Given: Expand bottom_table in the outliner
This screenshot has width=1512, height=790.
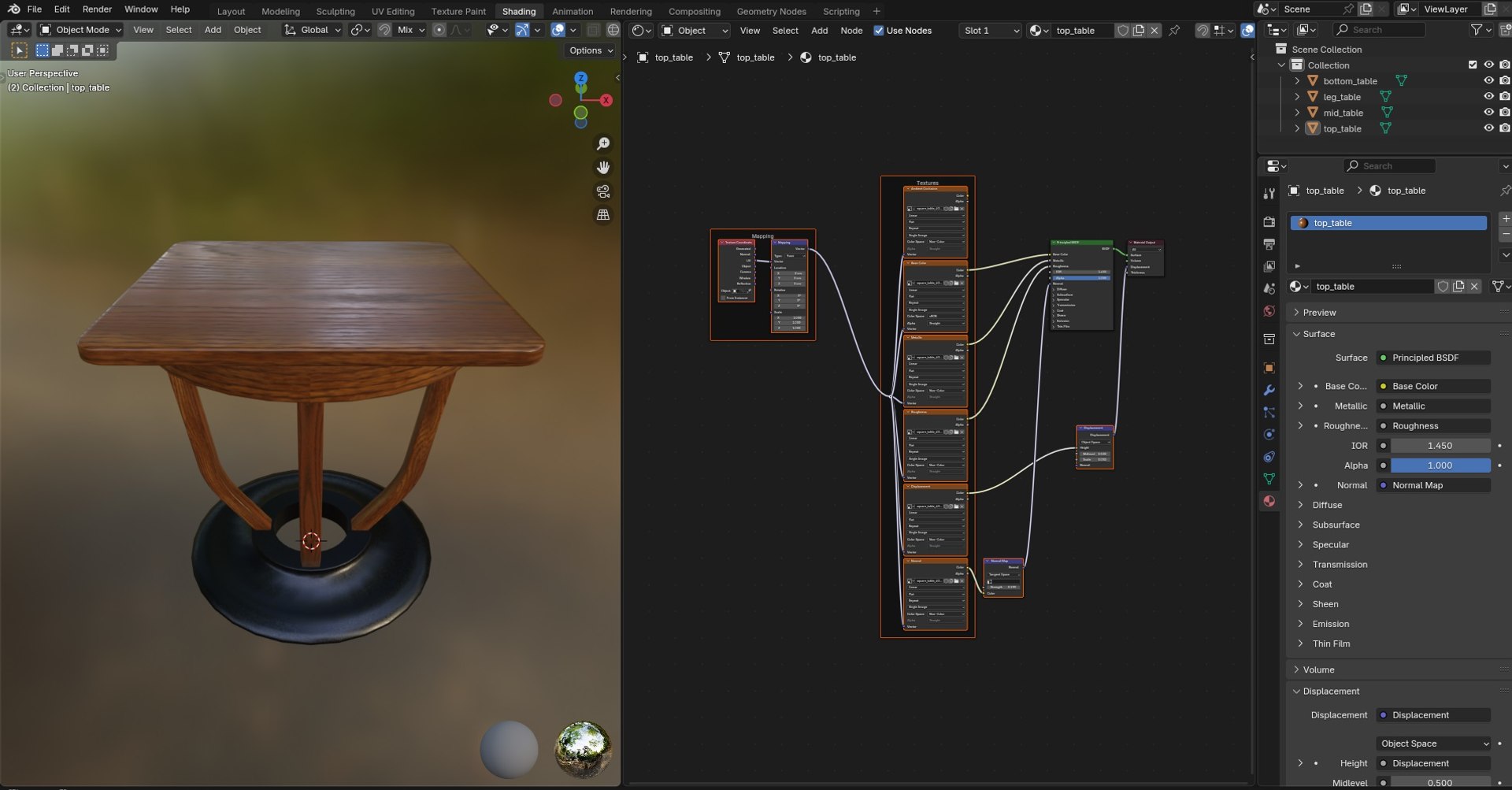Looking at the screenshot, I should pyautogui.click(x=1297, y=80).
